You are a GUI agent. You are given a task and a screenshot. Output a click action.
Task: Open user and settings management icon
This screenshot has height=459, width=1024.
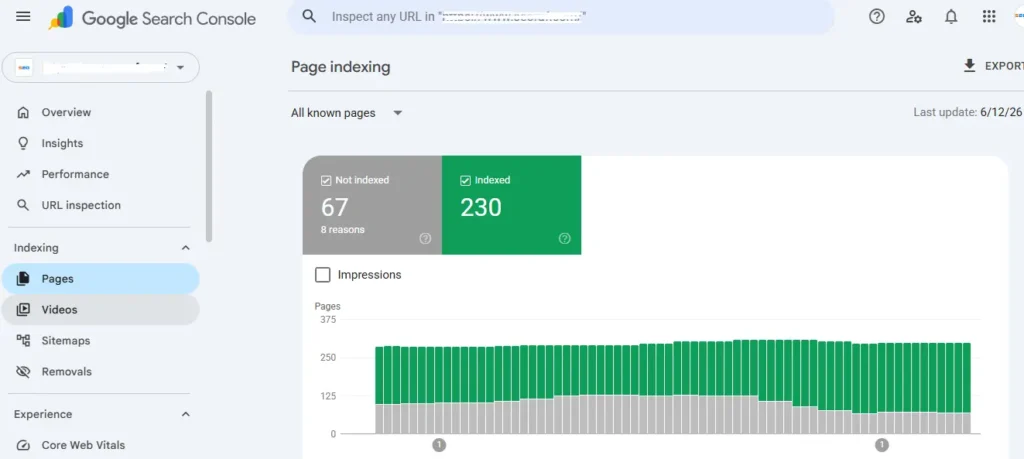coord(914,16)
